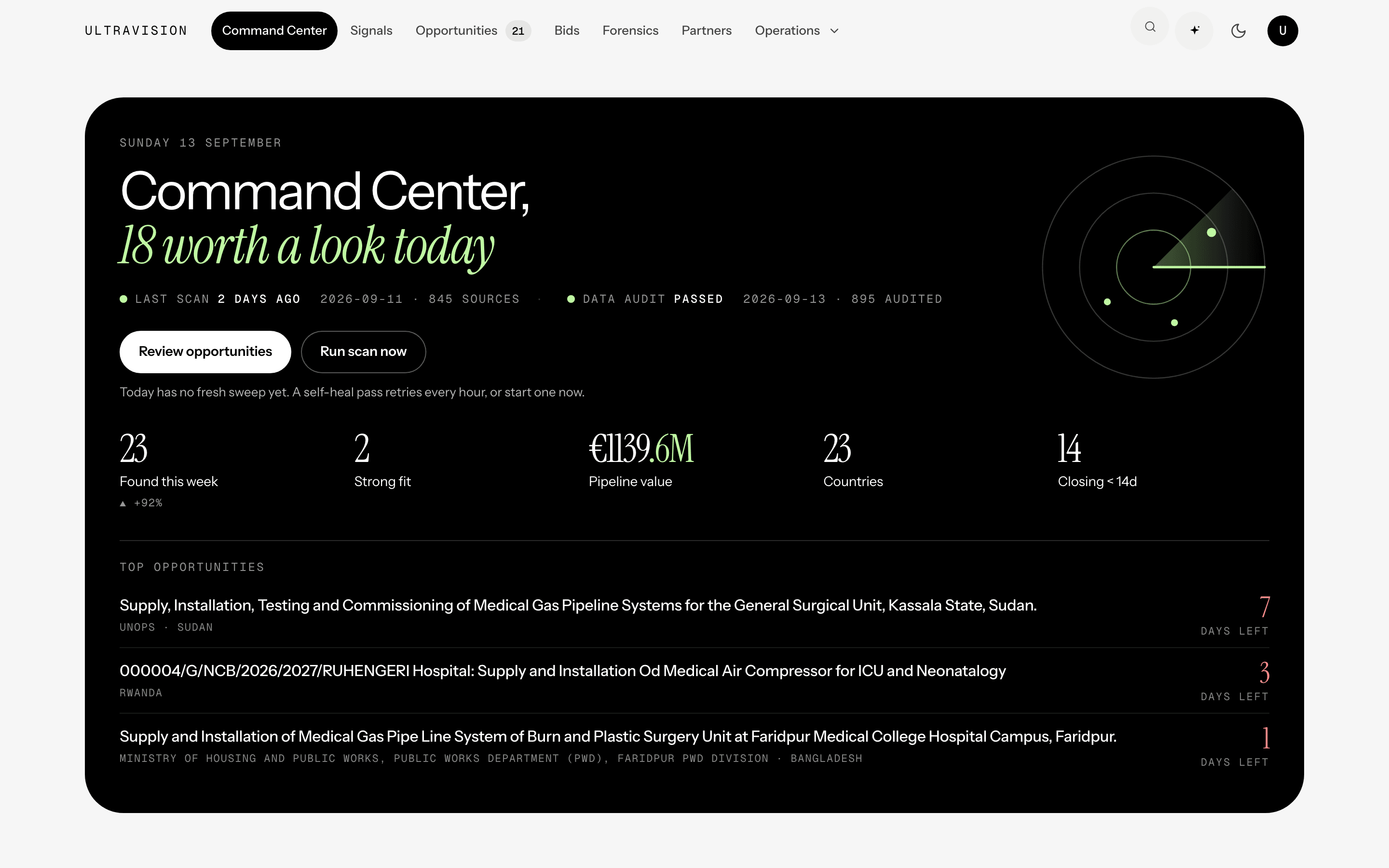
Task: Click the 1 days left counter
Action: 1235,747
